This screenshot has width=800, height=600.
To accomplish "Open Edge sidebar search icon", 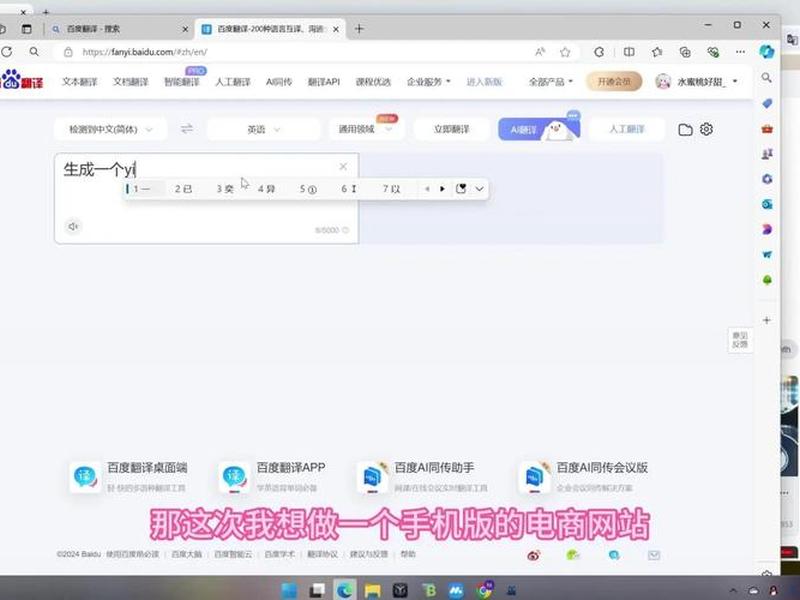I will [x=766, y=78].
